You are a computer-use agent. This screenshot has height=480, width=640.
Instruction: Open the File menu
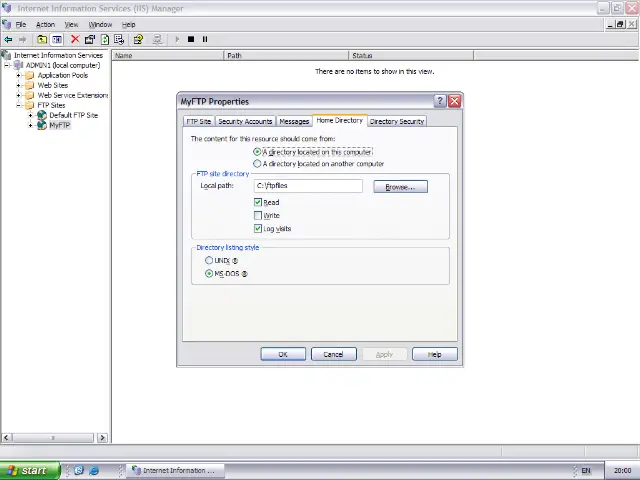point(21,24)
